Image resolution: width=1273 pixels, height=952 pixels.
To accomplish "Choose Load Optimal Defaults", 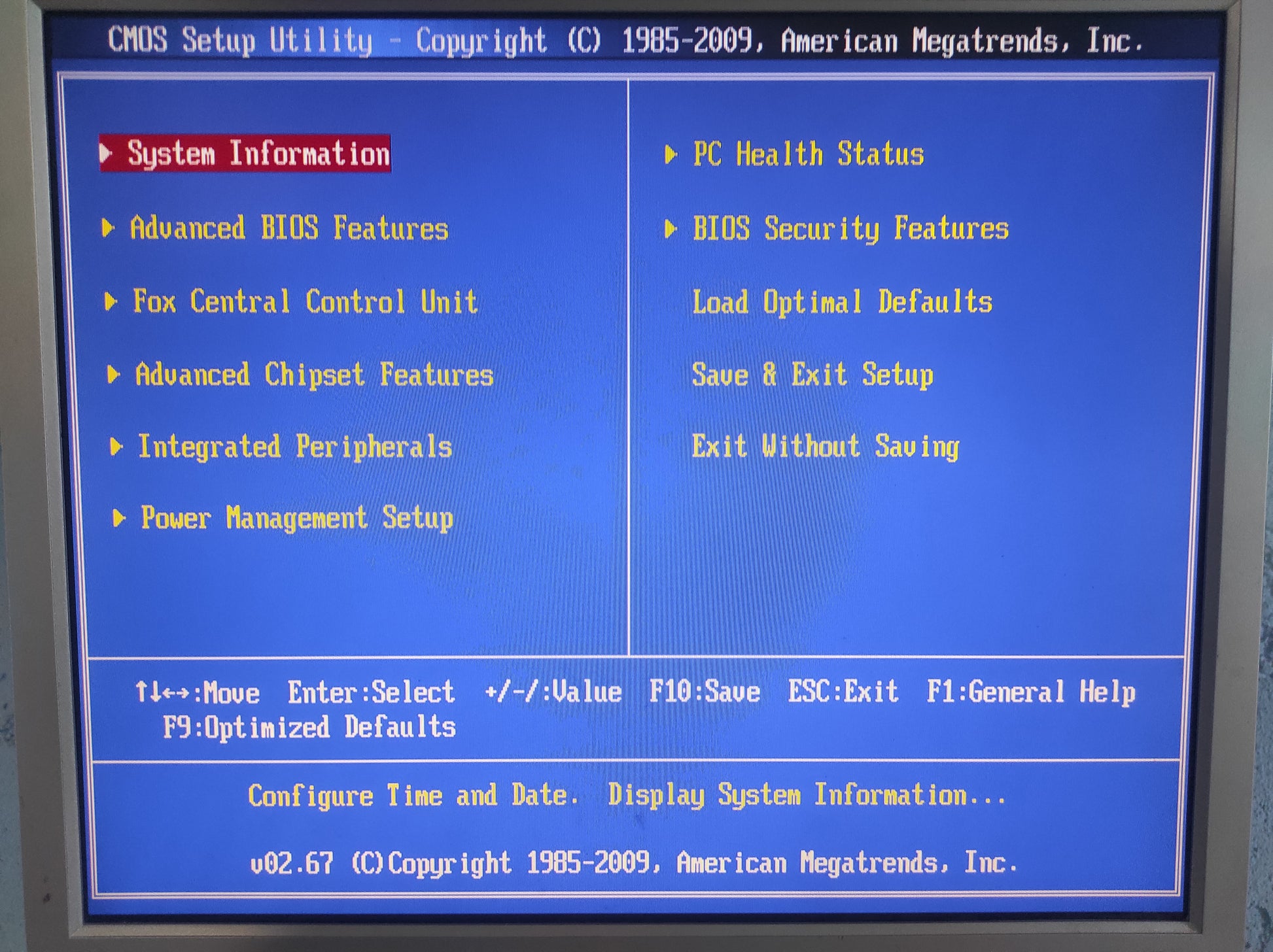I will (842, 302).
